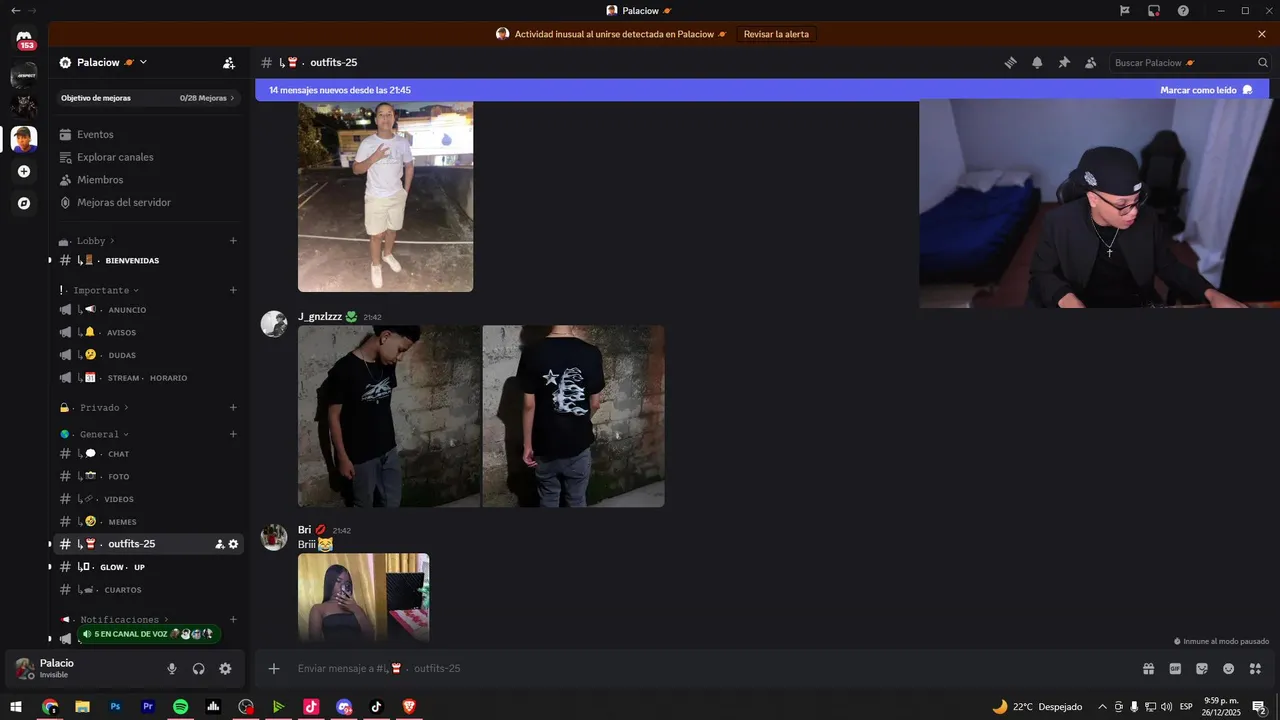
Task: Open GIF picker in message bar
Action: tap(1175, 669)
